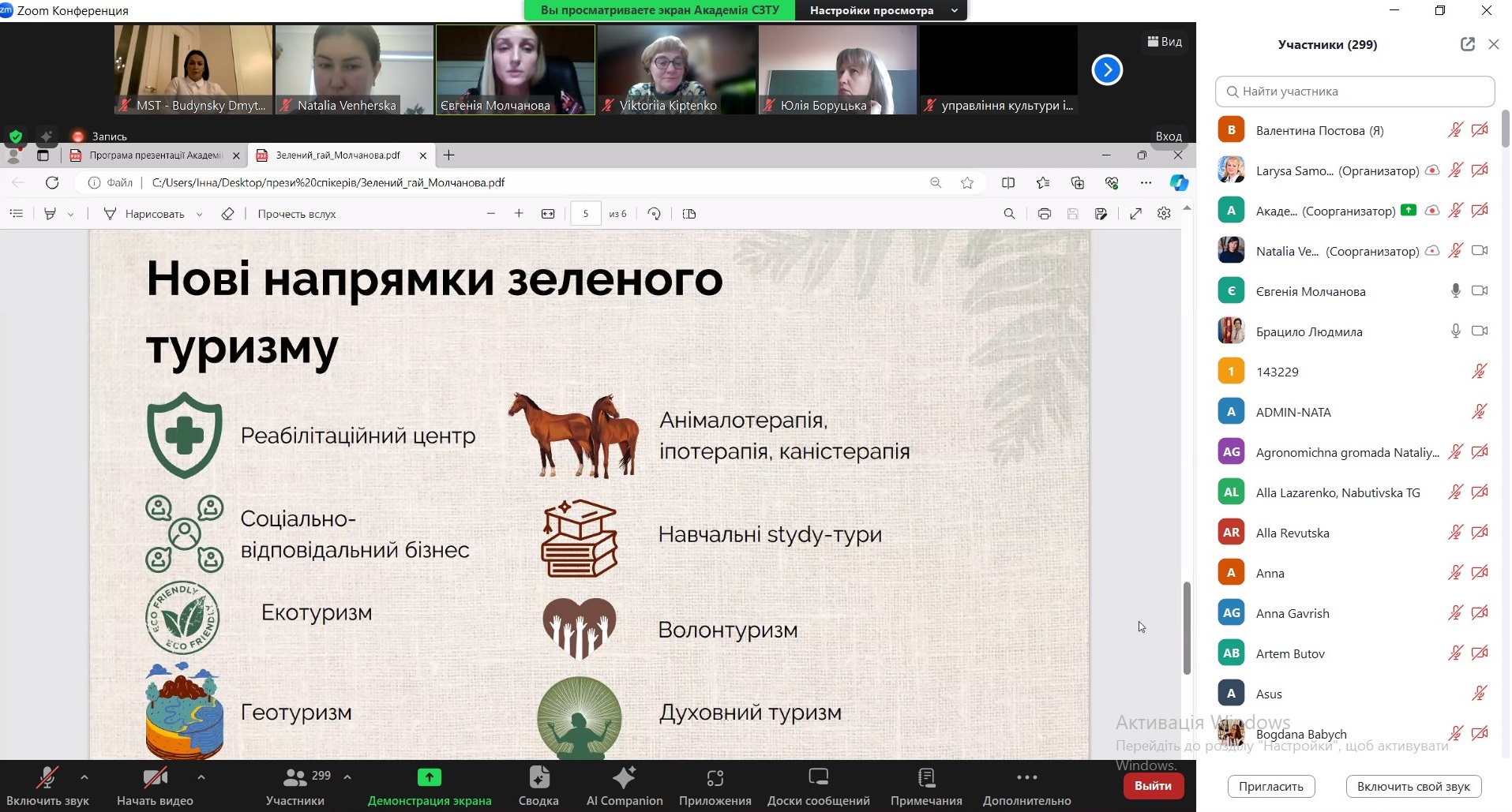Pop out the participants panel
Image resolution: width=1512 pixels, height=812 pixels.
tap(1467, 44)
